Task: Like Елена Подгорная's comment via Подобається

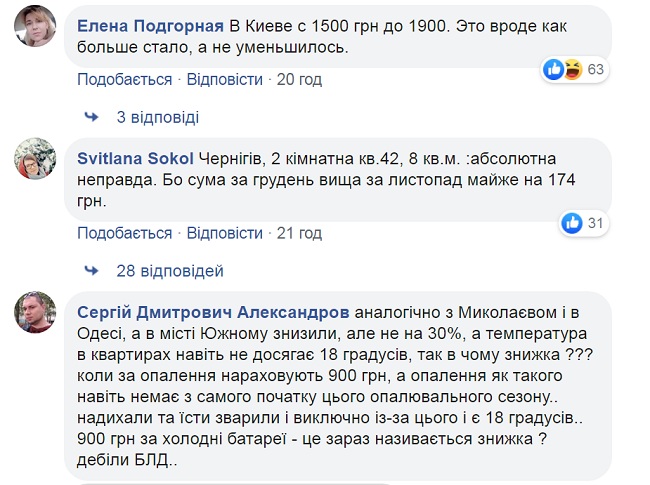Action: [x=124, y=79]
